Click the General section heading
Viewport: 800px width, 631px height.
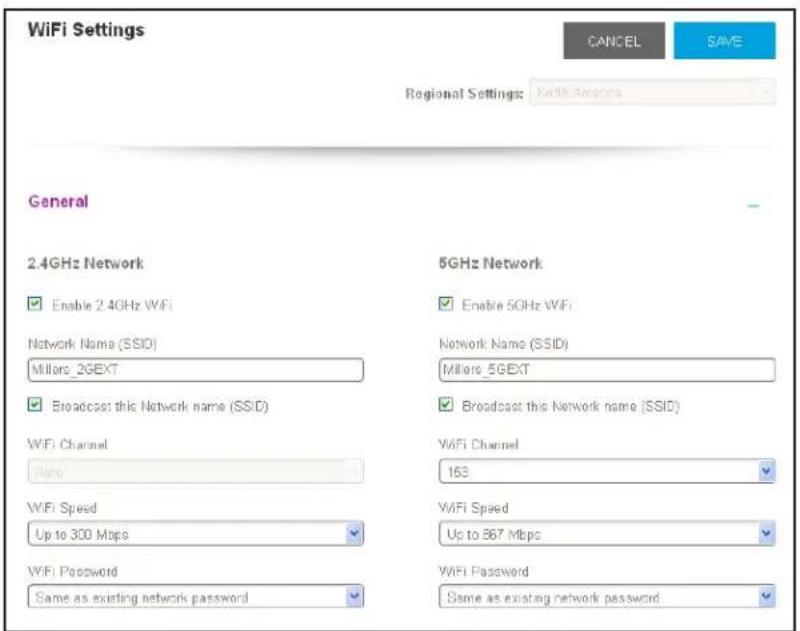click(x=58, y=201)
